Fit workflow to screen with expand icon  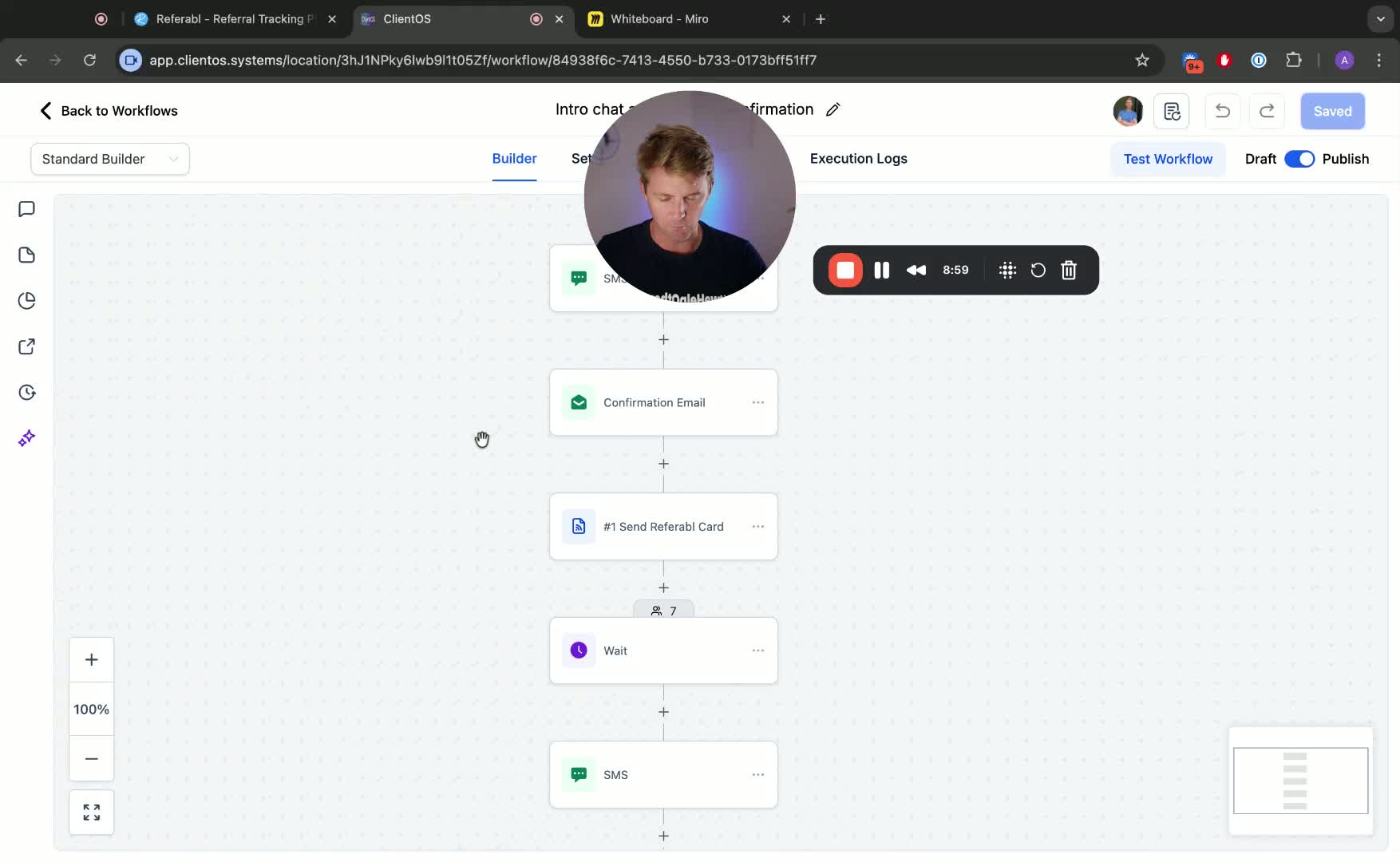(x=92, y=813)
